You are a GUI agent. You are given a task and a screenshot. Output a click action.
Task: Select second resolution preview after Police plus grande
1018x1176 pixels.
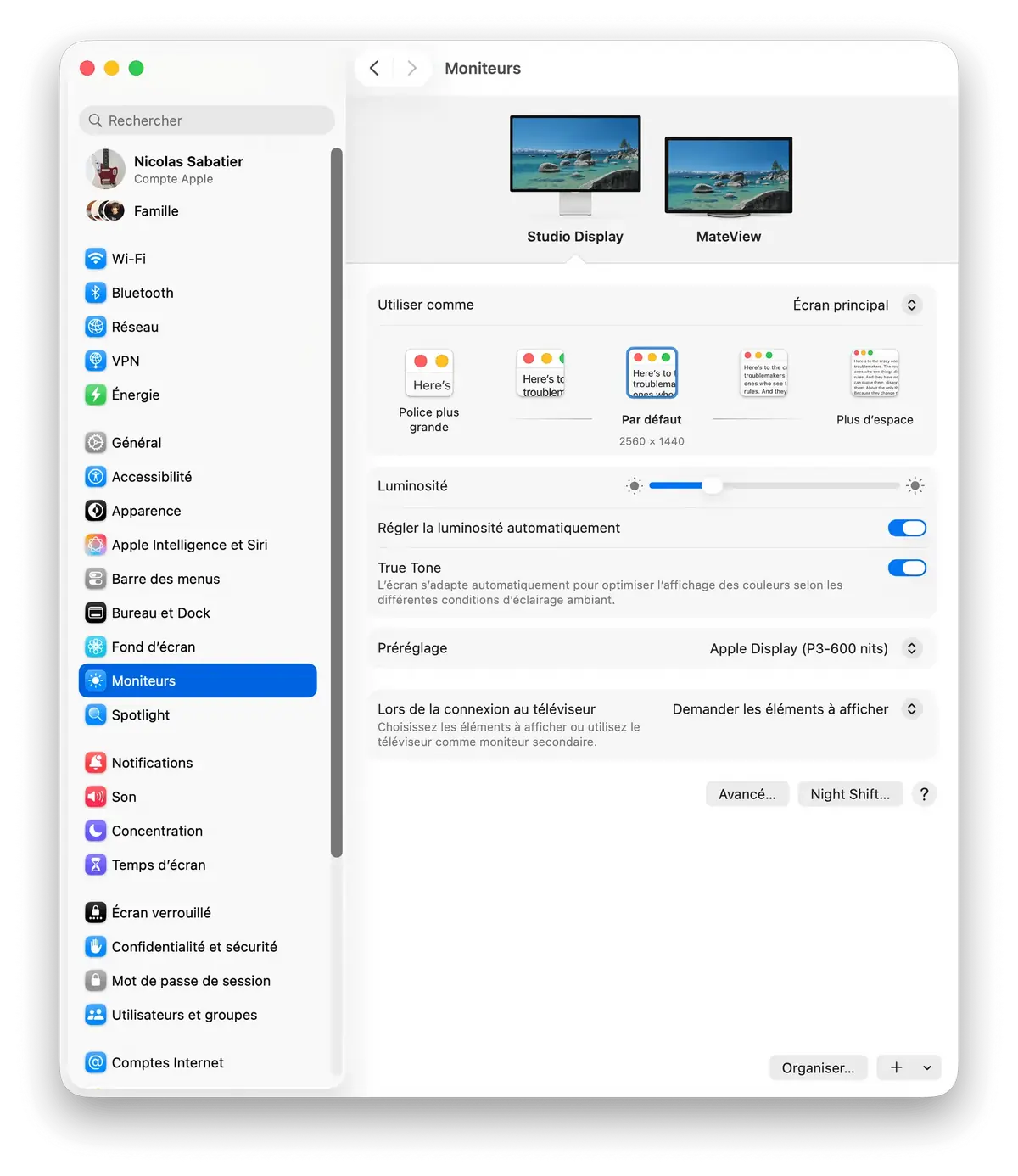541,373
